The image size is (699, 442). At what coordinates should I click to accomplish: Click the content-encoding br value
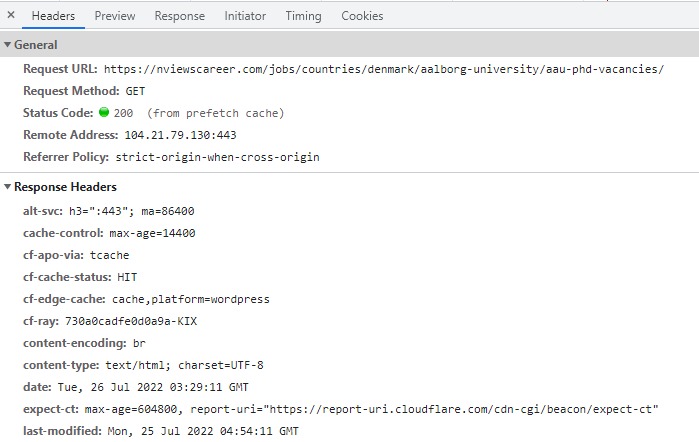(x=139, y=343)
